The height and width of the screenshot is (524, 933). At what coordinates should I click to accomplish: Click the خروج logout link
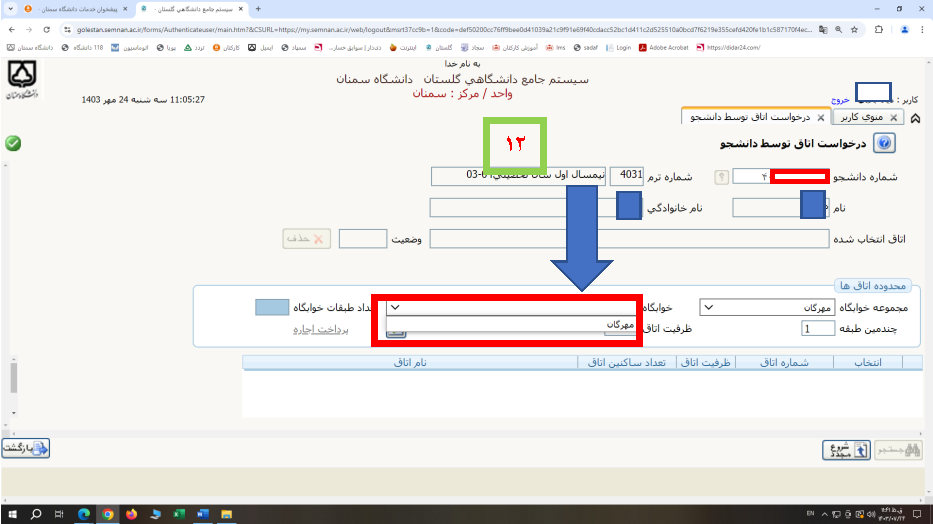839,100
